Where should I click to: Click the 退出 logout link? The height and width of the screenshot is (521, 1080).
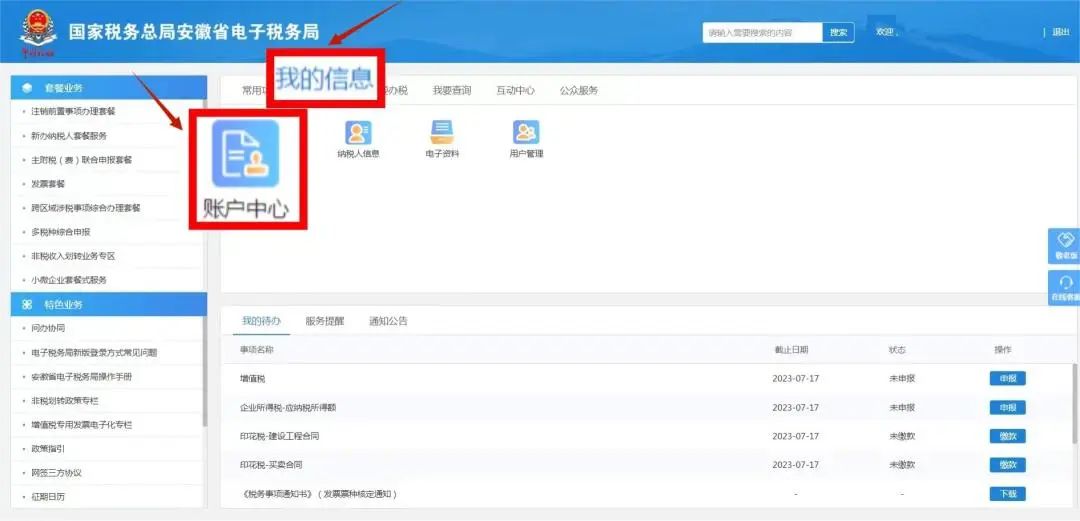point(1060,32)
